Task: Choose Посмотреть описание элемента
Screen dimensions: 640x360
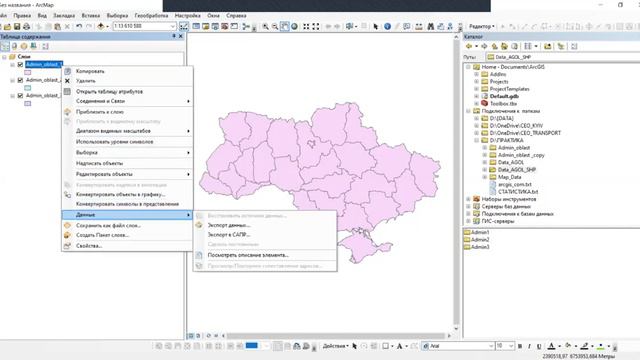Action: 265,255
